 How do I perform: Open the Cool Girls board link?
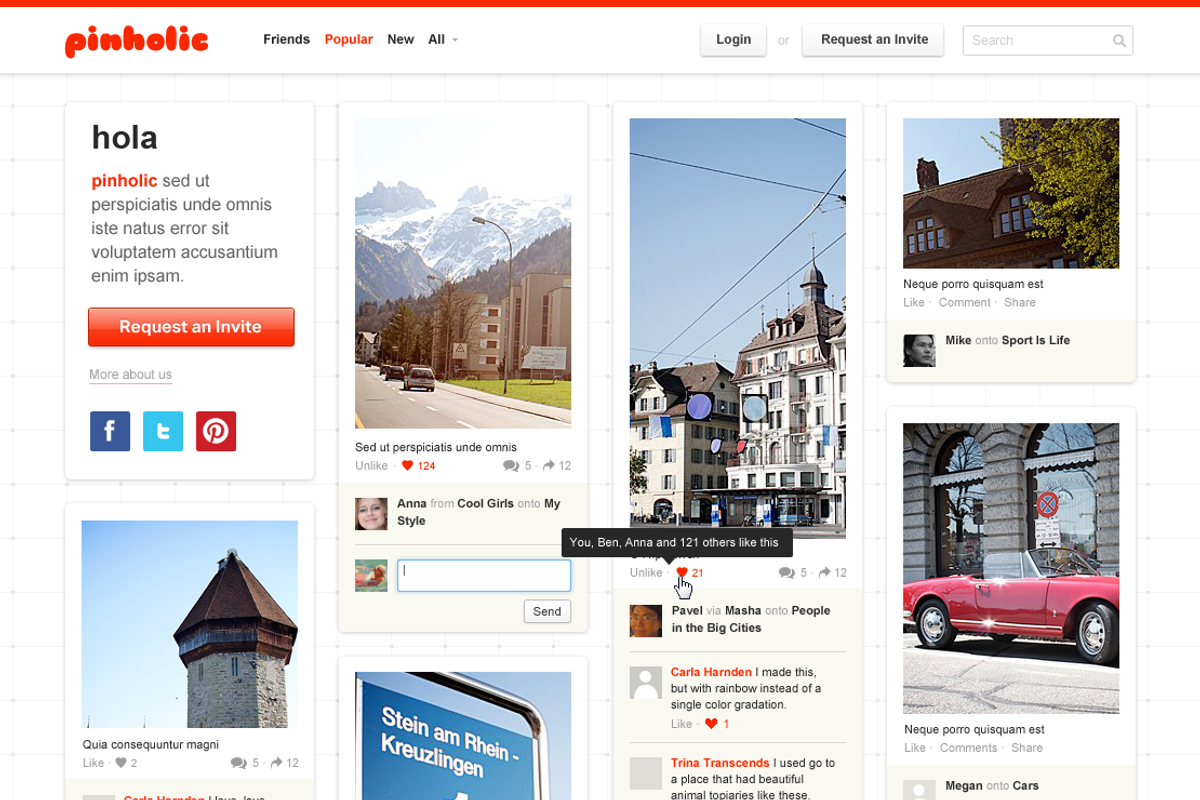(x=485, y=504)
